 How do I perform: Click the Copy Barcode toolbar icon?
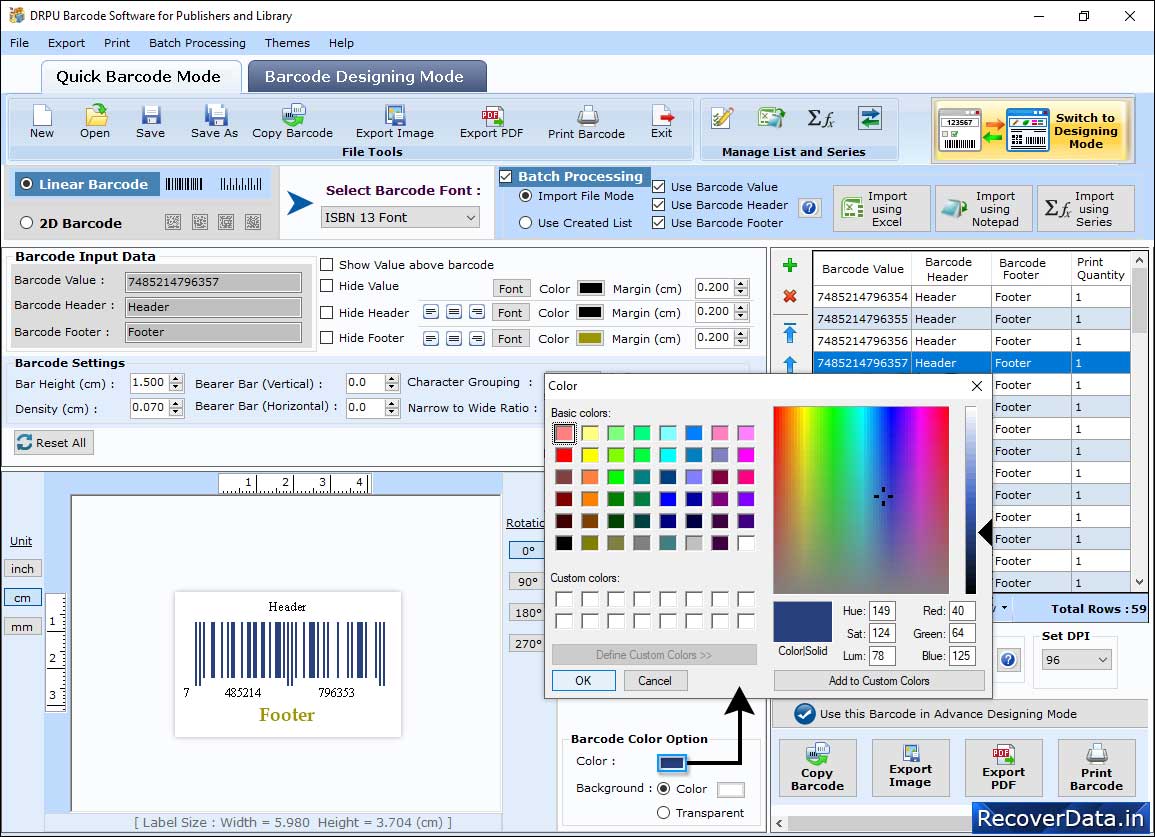292,122
